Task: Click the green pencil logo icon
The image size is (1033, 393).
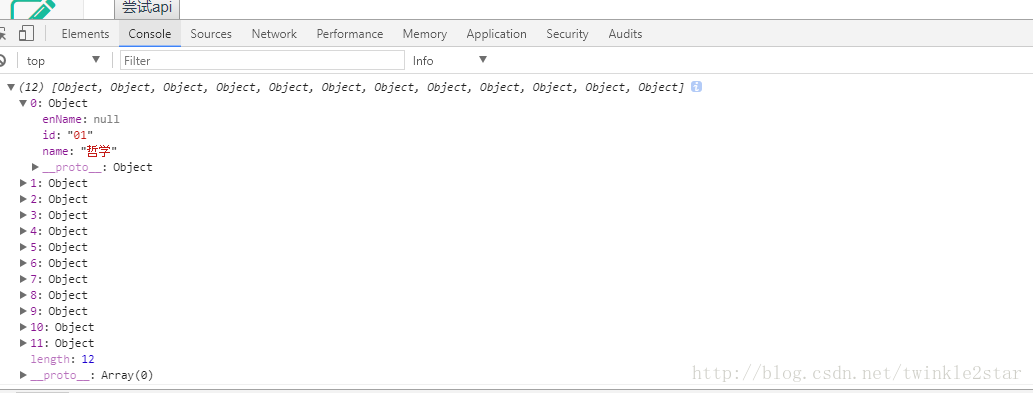Action: [34, 9]
